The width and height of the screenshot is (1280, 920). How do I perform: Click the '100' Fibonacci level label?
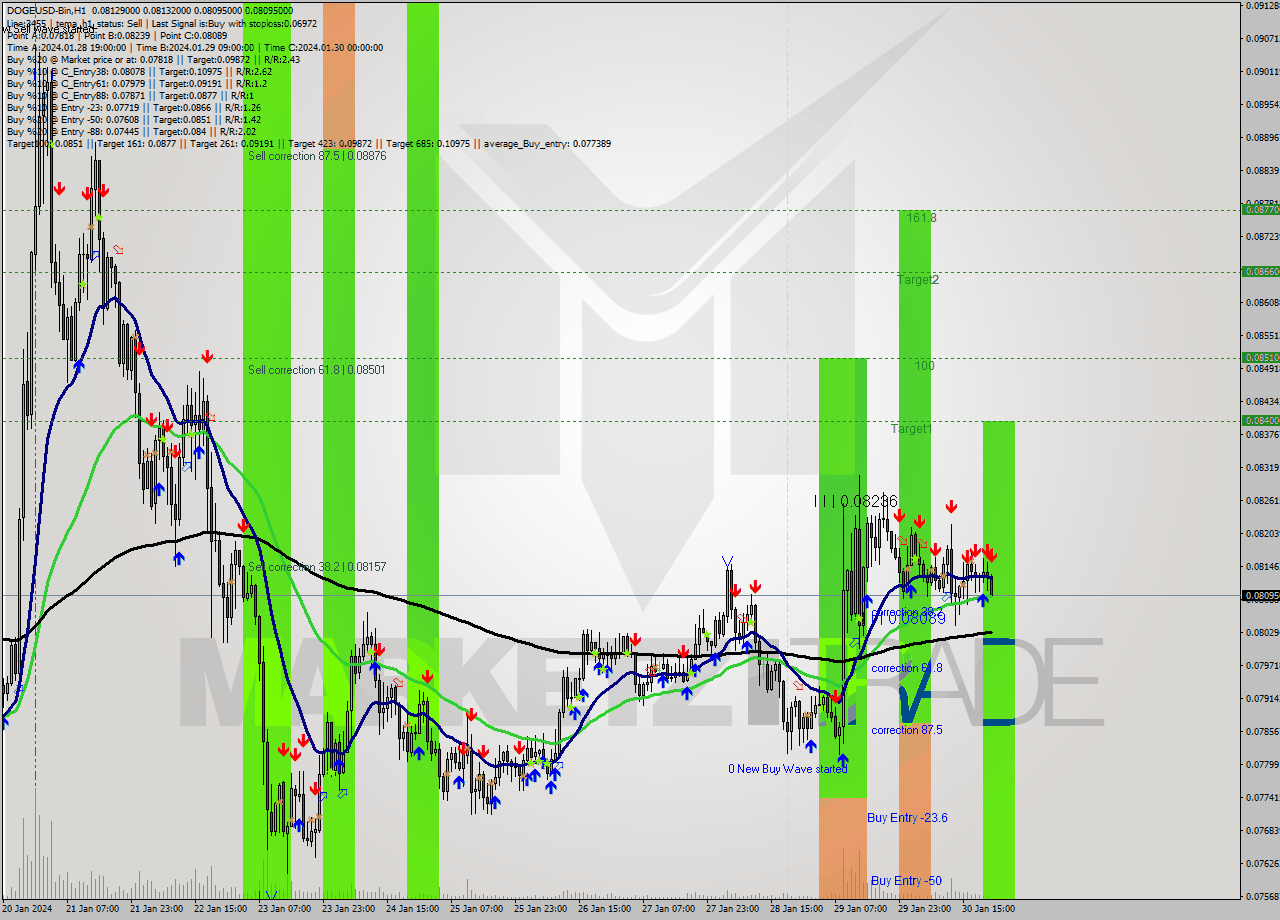tap(924, 366)
